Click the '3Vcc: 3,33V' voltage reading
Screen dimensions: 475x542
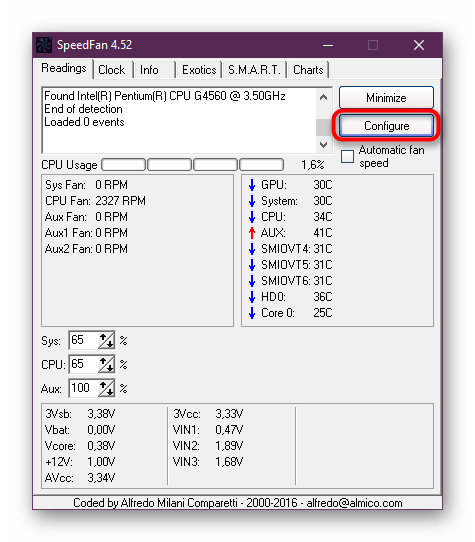coord(208,414)
